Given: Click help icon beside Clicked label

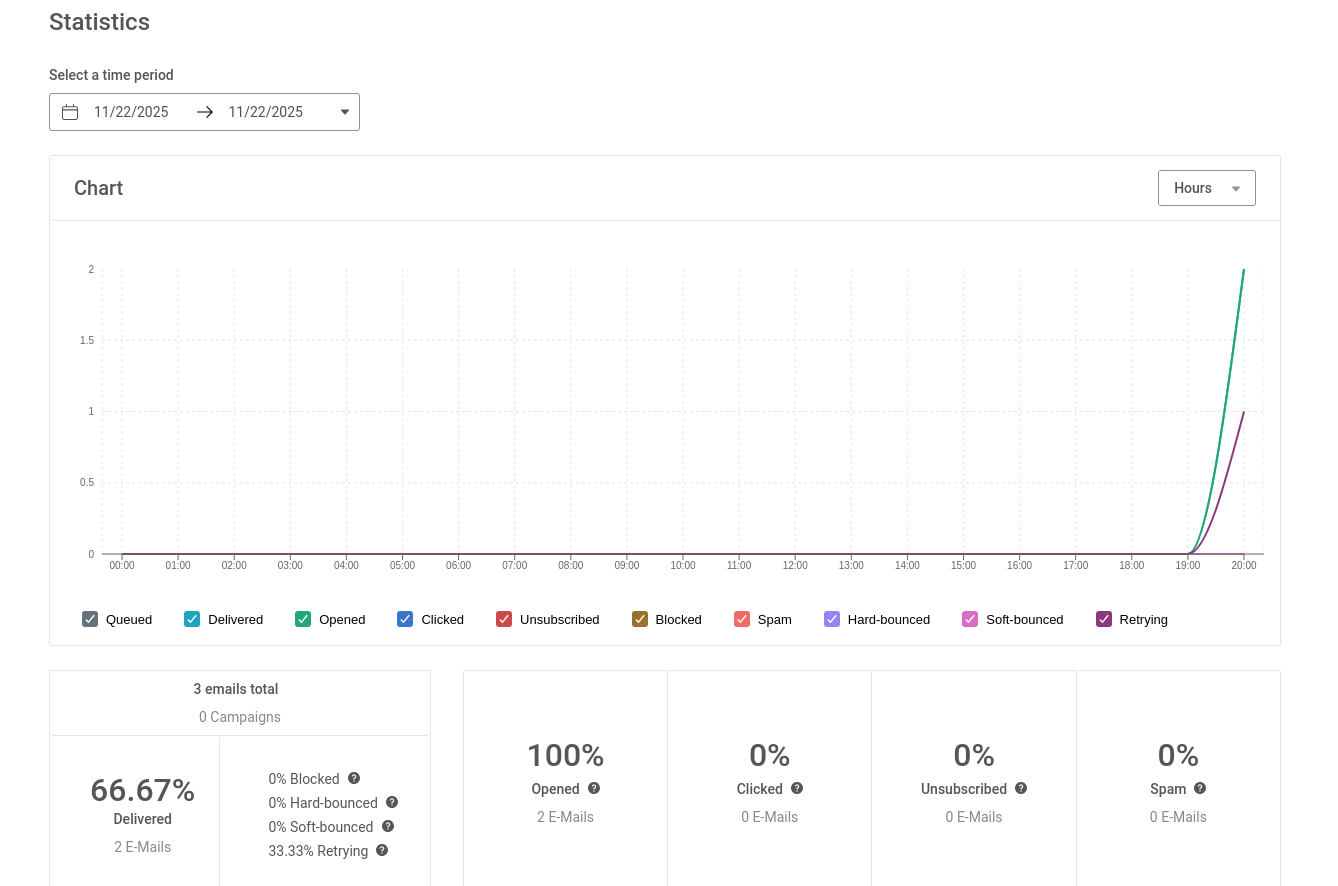Looking at the screenshot, I should coord(797,788).
